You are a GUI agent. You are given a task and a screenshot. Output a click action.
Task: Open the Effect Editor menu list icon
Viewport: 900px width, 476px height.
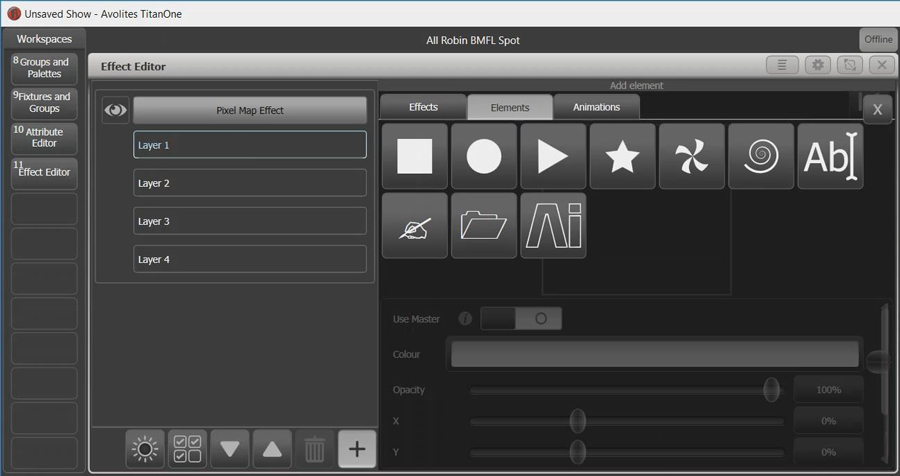[782, 65]
